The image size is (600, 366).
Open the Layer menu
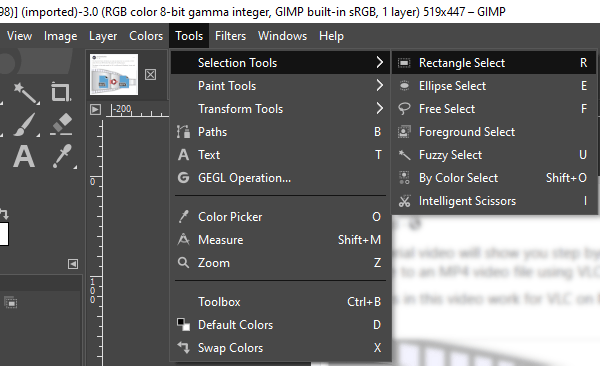coord(103,36)
